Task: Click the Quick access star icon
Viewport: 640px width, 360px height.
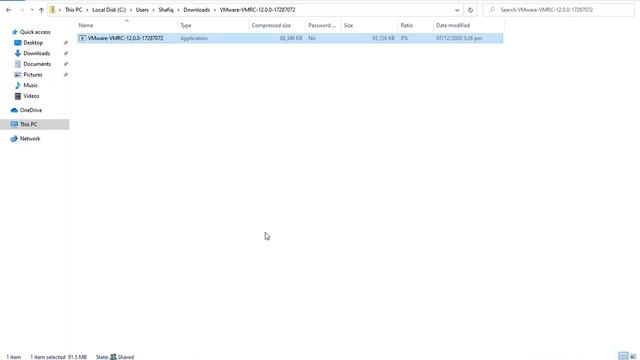Action: pyautogui.click(x=15, y=32)
